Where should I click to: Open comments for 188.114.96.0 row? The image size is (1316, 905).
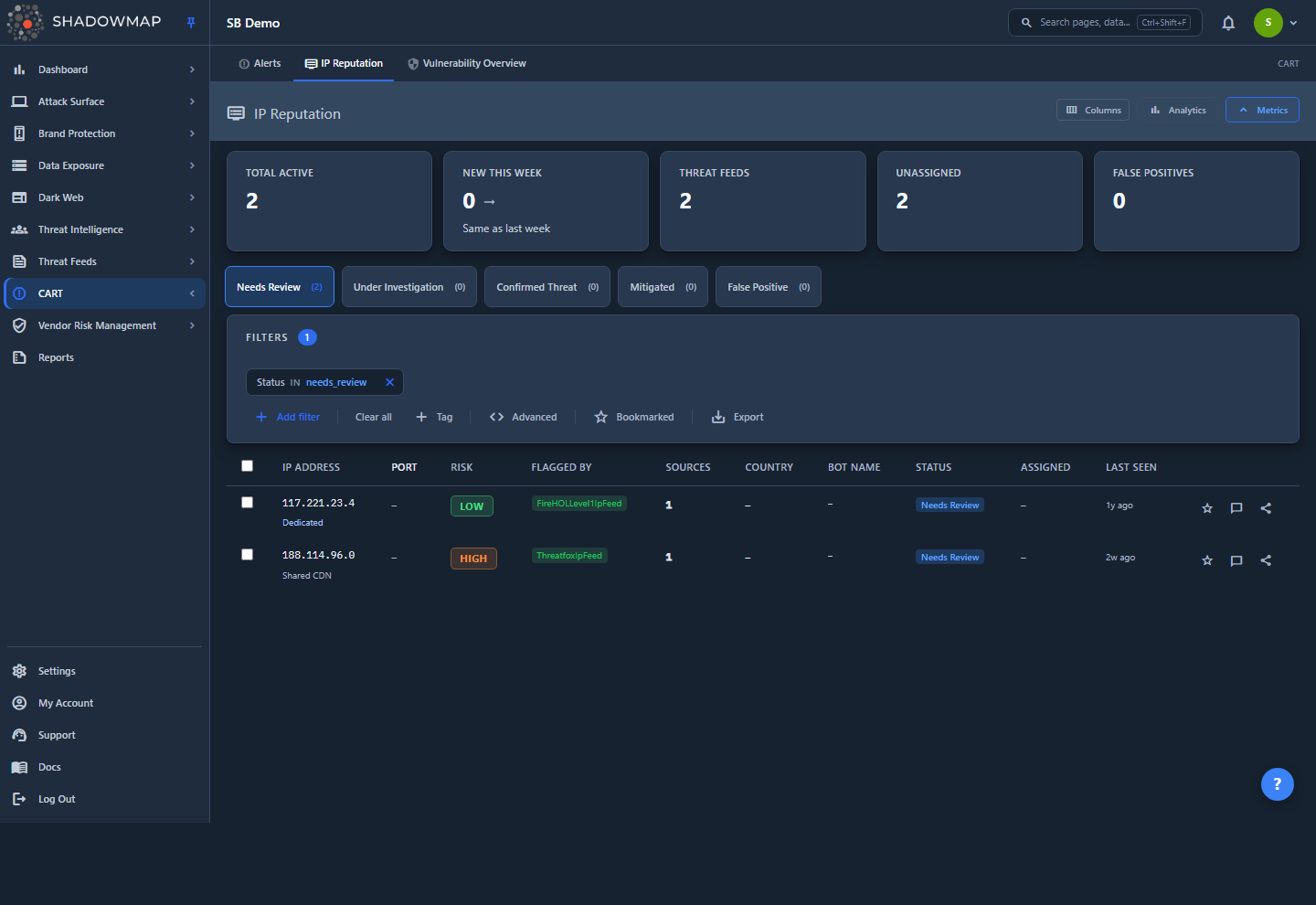coord(1236,560)
